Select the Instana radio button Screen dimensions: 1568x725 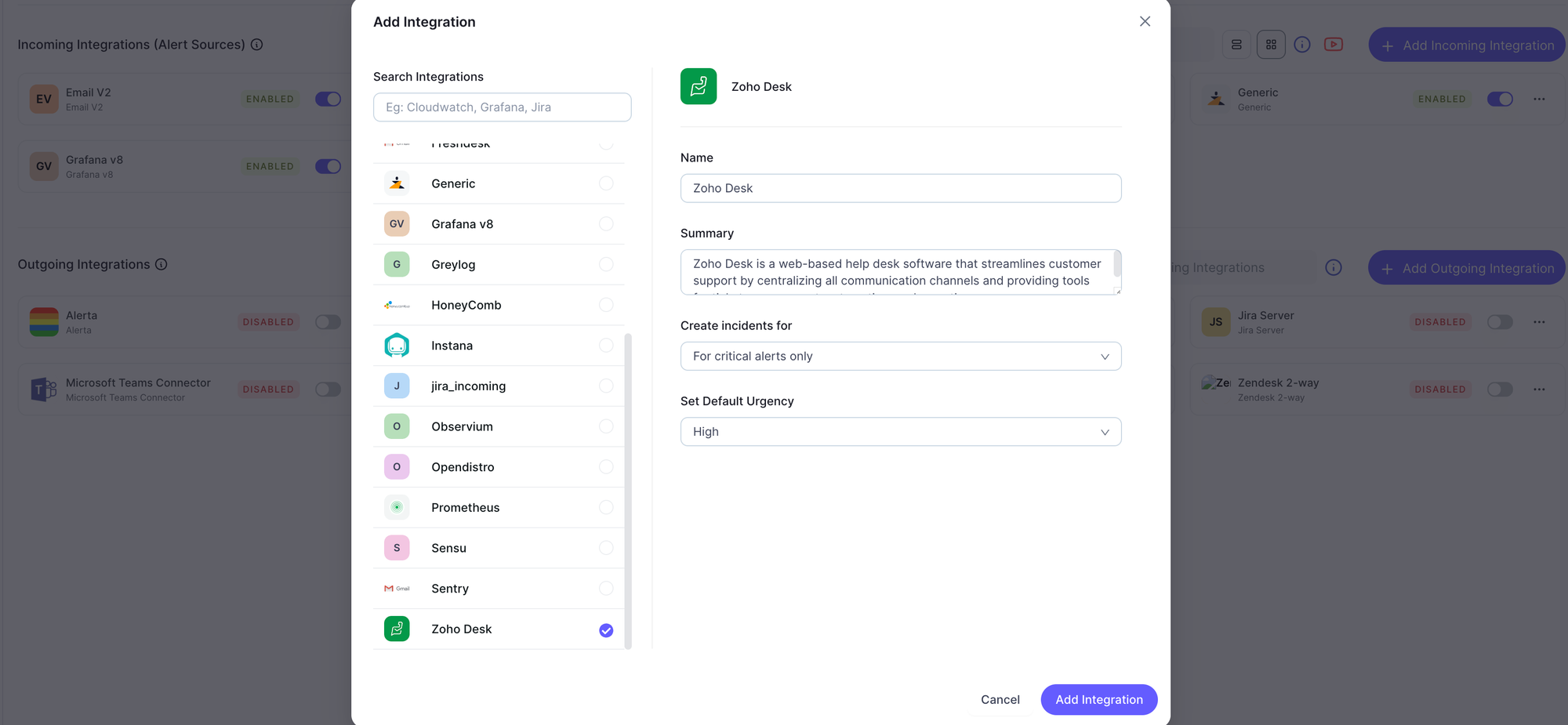[x=606, y=346]
